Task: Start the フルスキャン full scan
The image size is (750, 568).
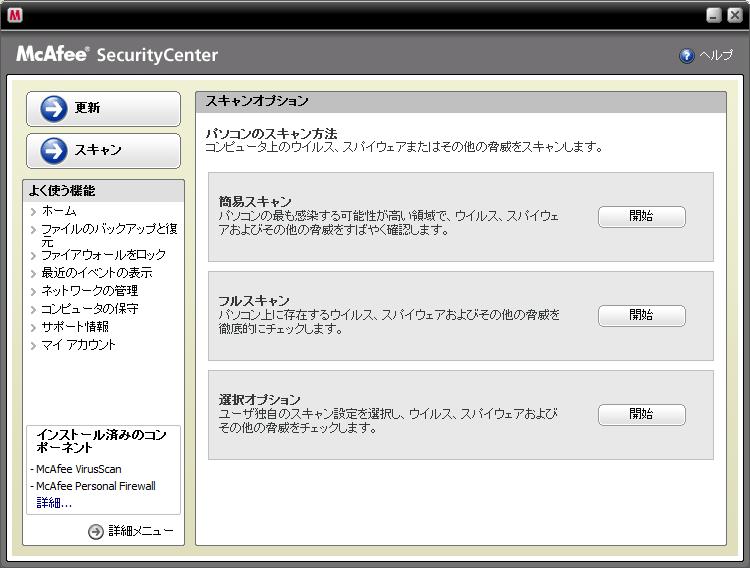Action: pyautogui.click(x=641, y=316)
